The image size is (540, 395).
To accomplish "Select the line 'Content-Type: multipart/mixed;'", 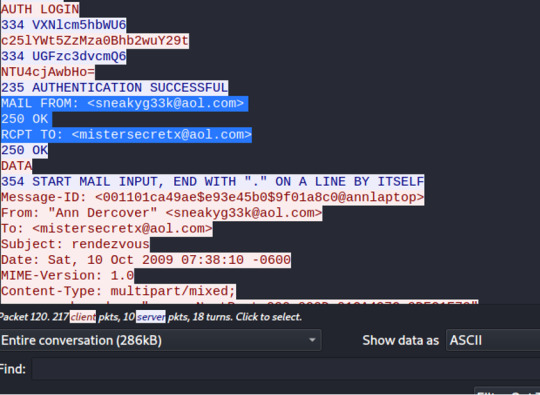I will pos(118,291).
